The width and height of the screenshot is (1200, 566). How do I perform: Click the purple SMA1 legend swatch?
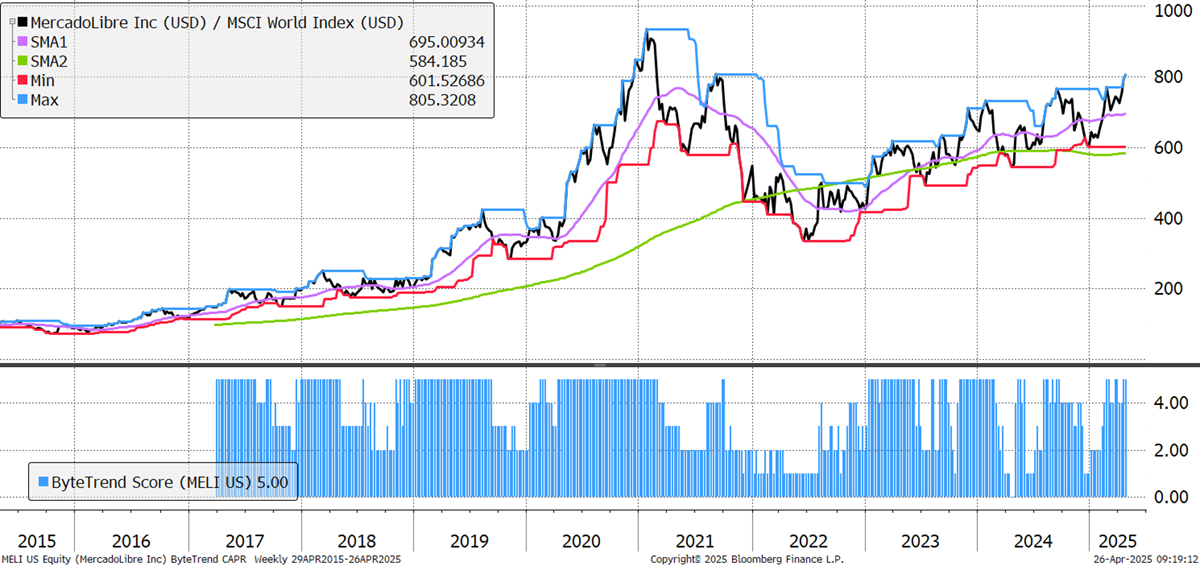[24, 41]
